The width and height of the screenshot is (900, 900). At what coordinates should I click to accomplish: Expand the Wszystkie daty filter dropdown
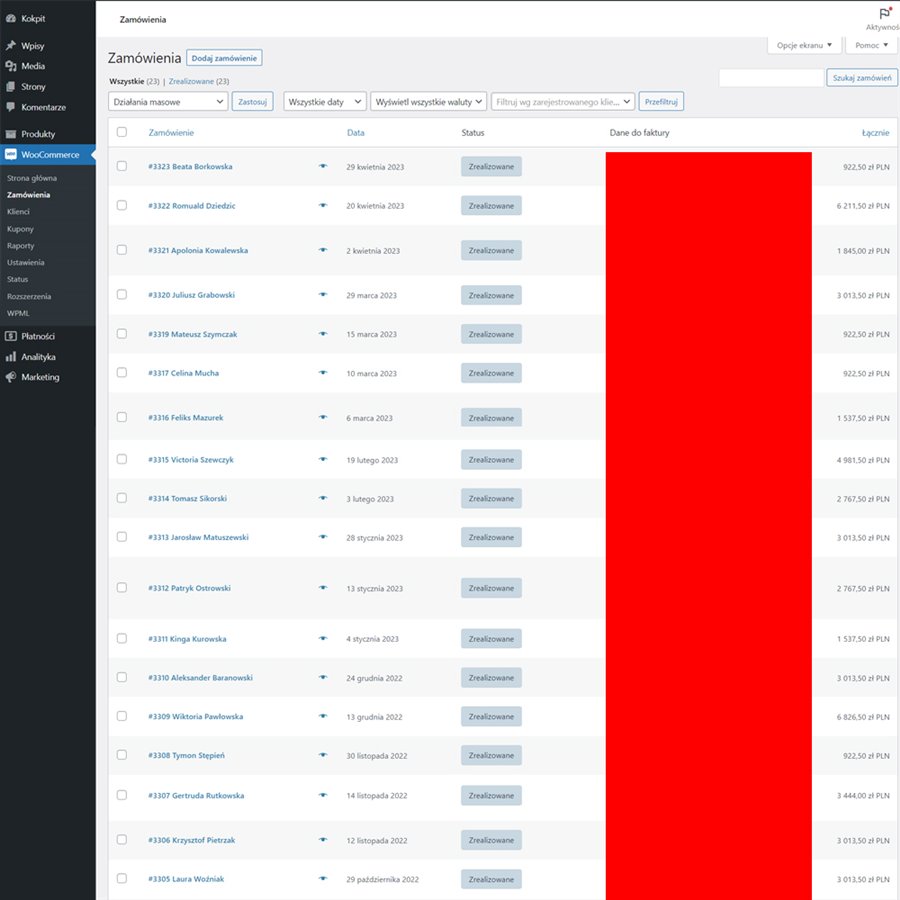[324, 102]
